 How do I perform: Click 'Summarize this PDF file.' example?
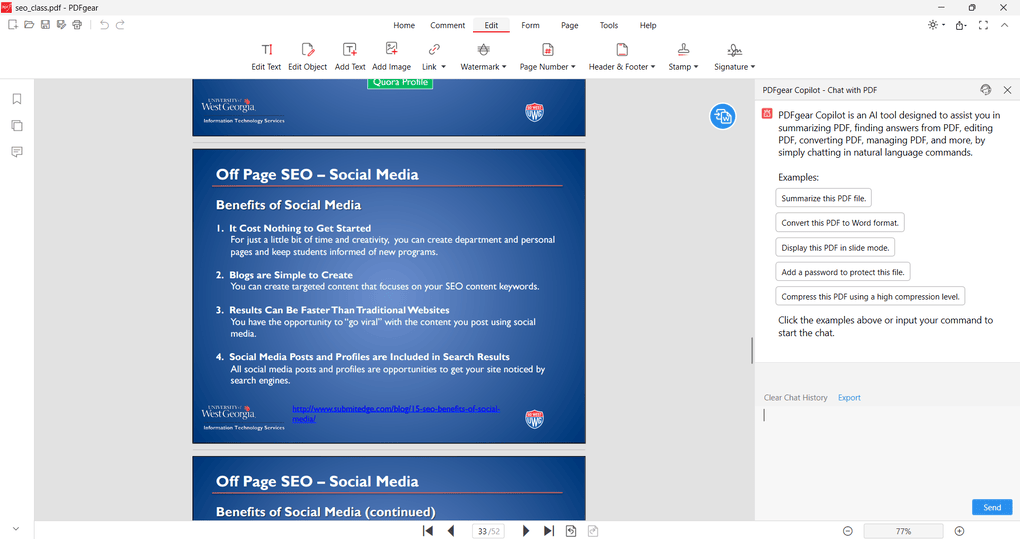pyautogui.click(x=824, y=199)
